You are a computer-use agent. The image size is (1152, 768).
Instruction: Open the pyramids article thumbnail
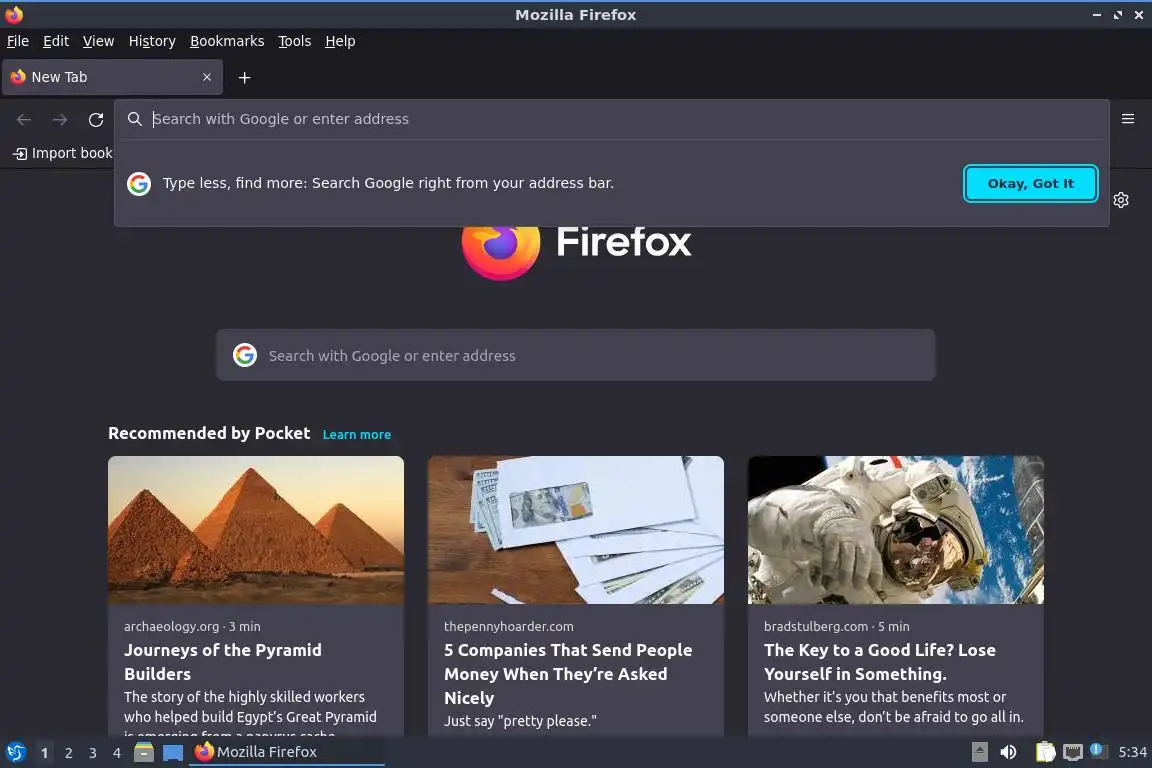point(256,530)
